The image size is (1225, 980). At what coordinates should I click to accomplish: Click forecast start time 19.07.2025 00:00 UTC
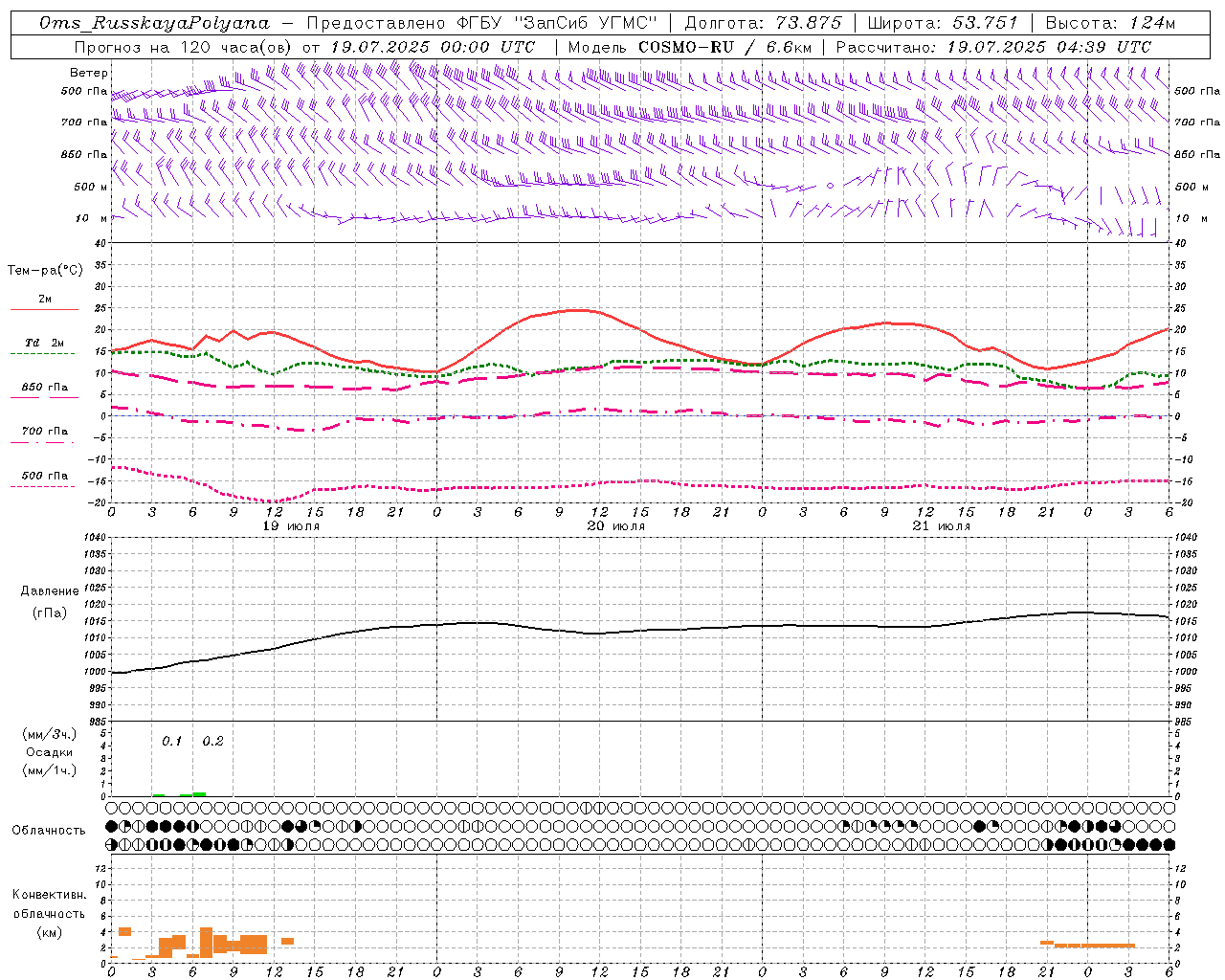pos(433,47)
